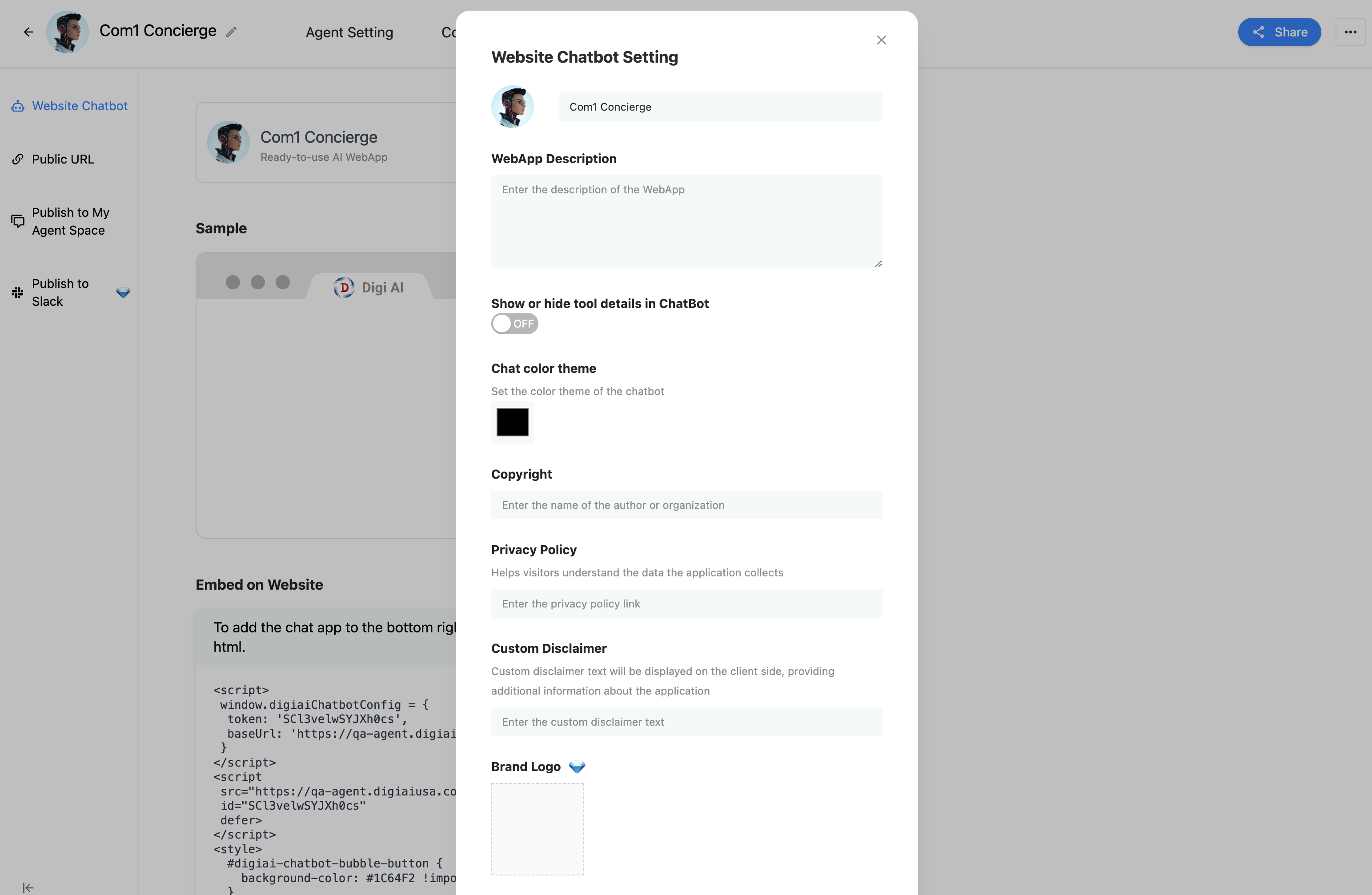Close the Website Chatbot Setting dialog
This screenshot has height=895, width=1372.
pyautogui.click(x=881, y=40)
